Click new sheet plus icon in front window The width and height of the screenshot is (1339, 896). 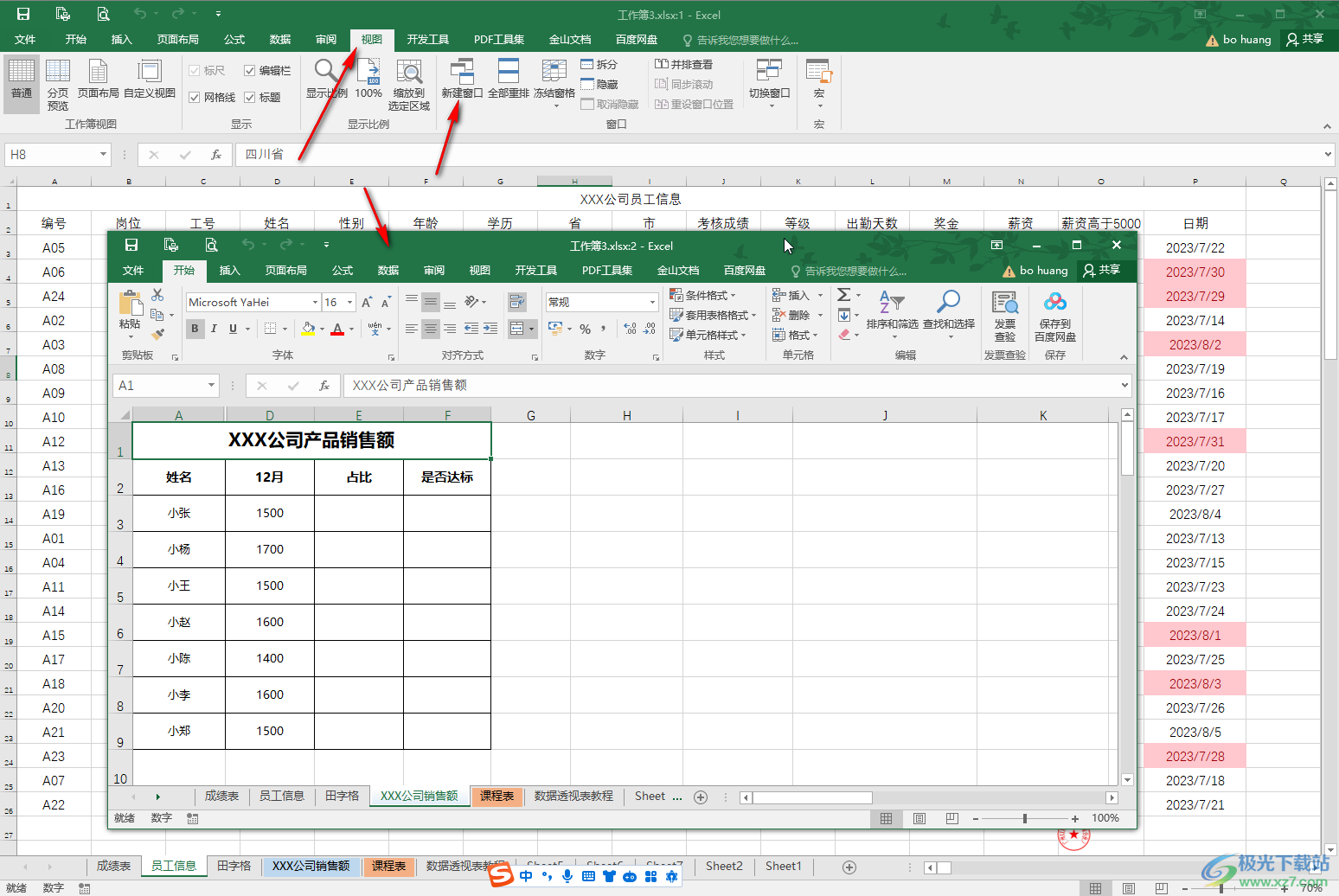pyautogui.click(x=701, y=797)
